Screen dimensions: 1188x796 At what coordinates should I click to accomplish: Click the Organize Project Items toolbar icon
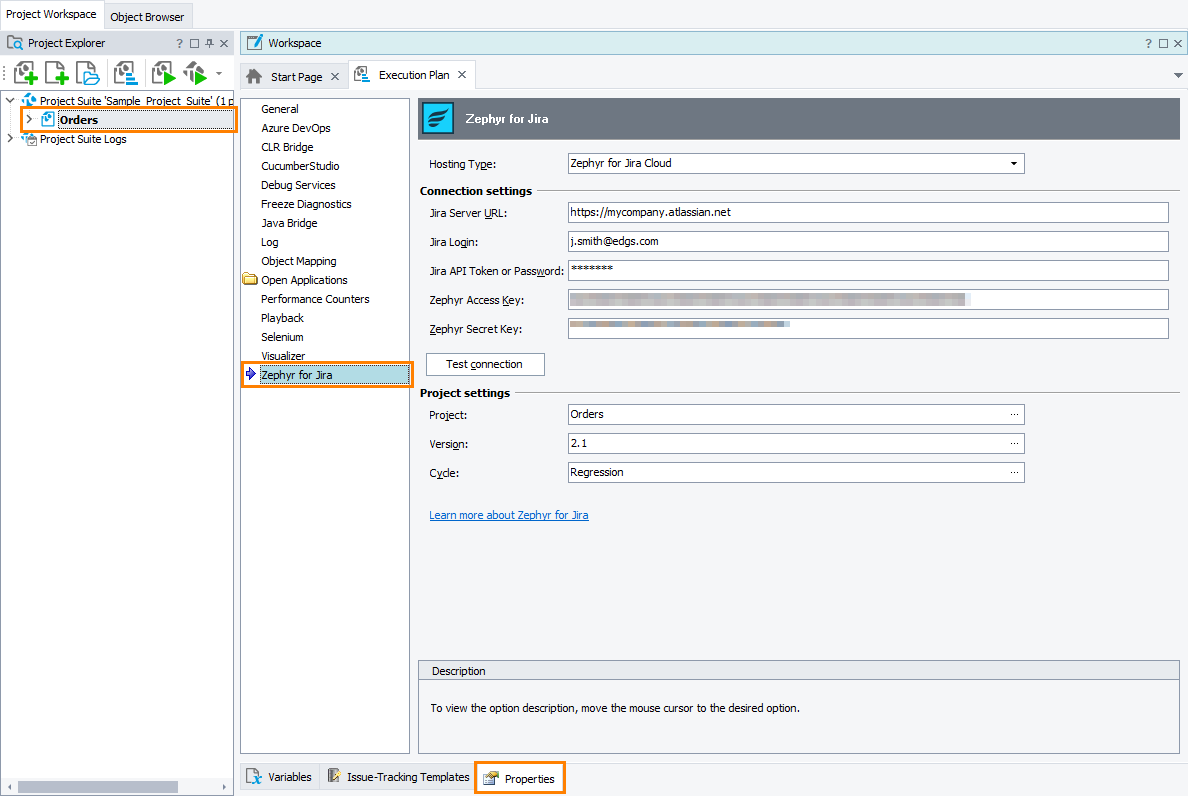pos(124,73)
